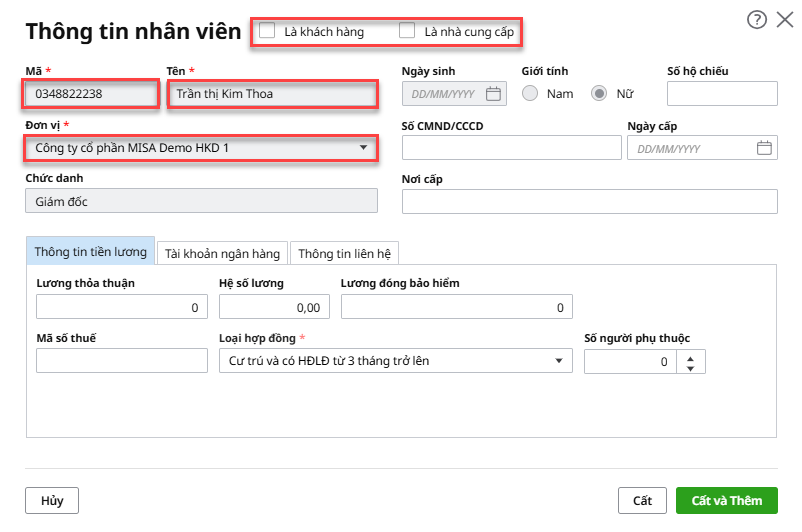Open the Loại hợp đồng dropdown
Image resolution: width=802 pixels, height=532 pixels.
[557, 361]
